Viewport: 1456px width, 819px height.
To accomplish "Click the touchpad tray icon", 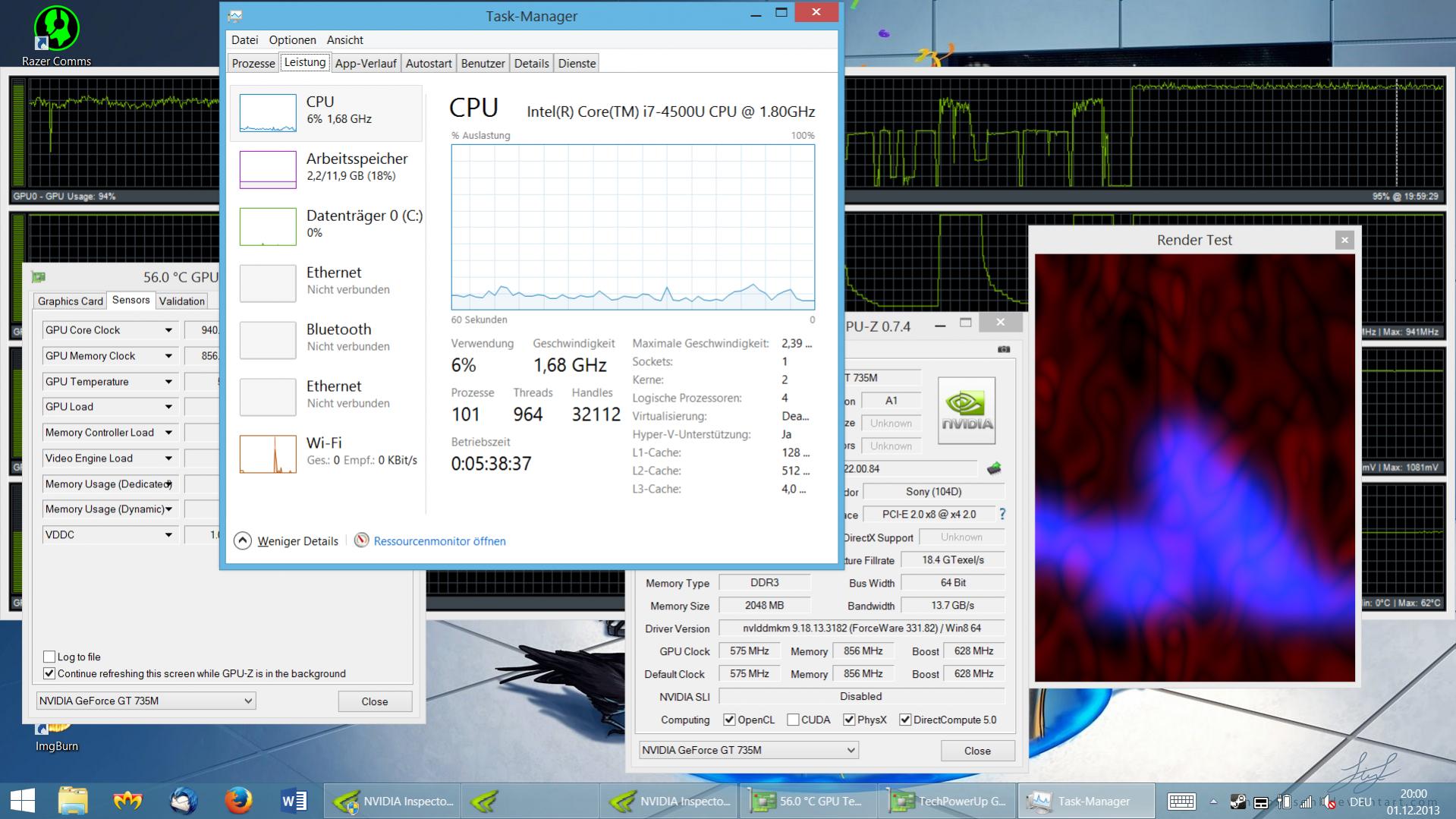I will 1261,802.
